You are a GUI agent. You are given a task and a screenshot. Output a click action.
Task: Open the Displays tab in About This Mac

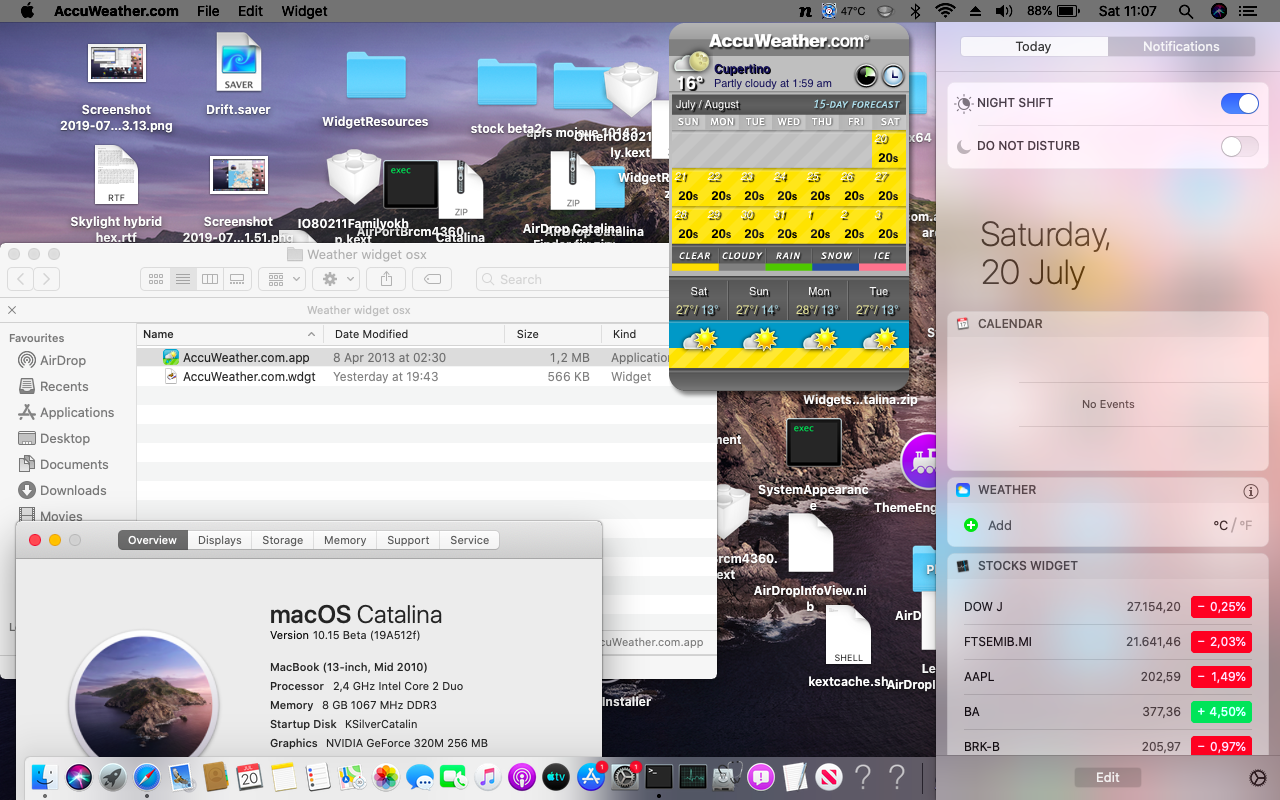point(220,540)
